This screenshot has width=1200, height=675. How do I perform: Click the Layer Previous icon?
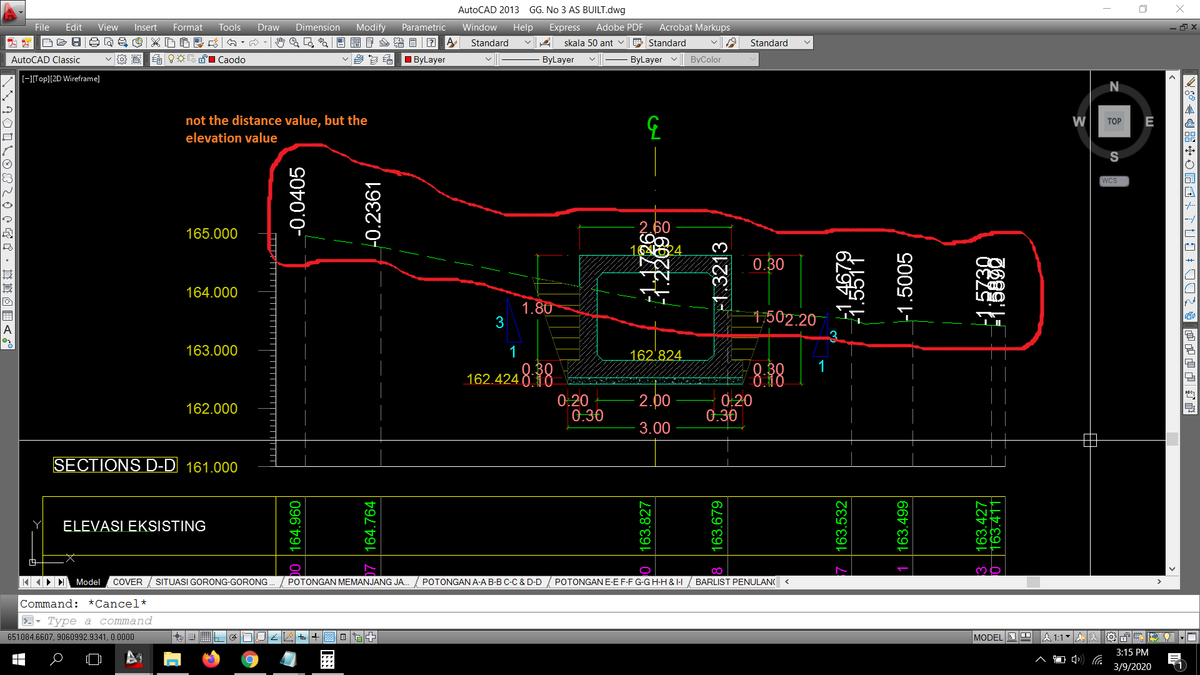coord(374,60)
